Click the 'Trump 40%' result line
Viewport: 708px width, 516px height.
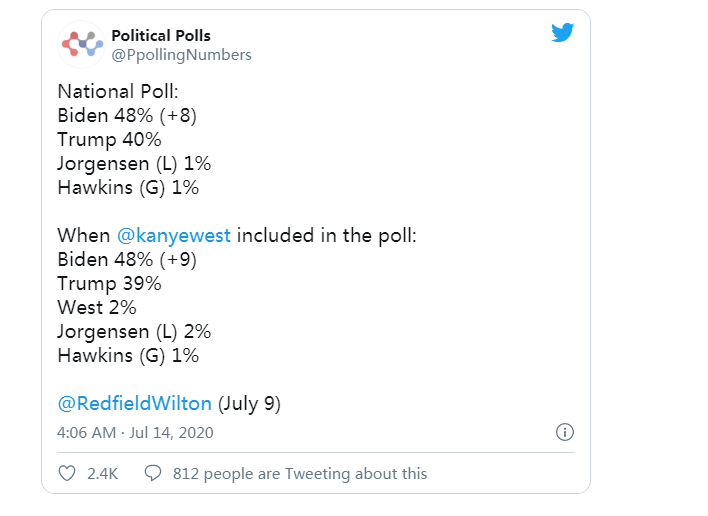[109, 139]
